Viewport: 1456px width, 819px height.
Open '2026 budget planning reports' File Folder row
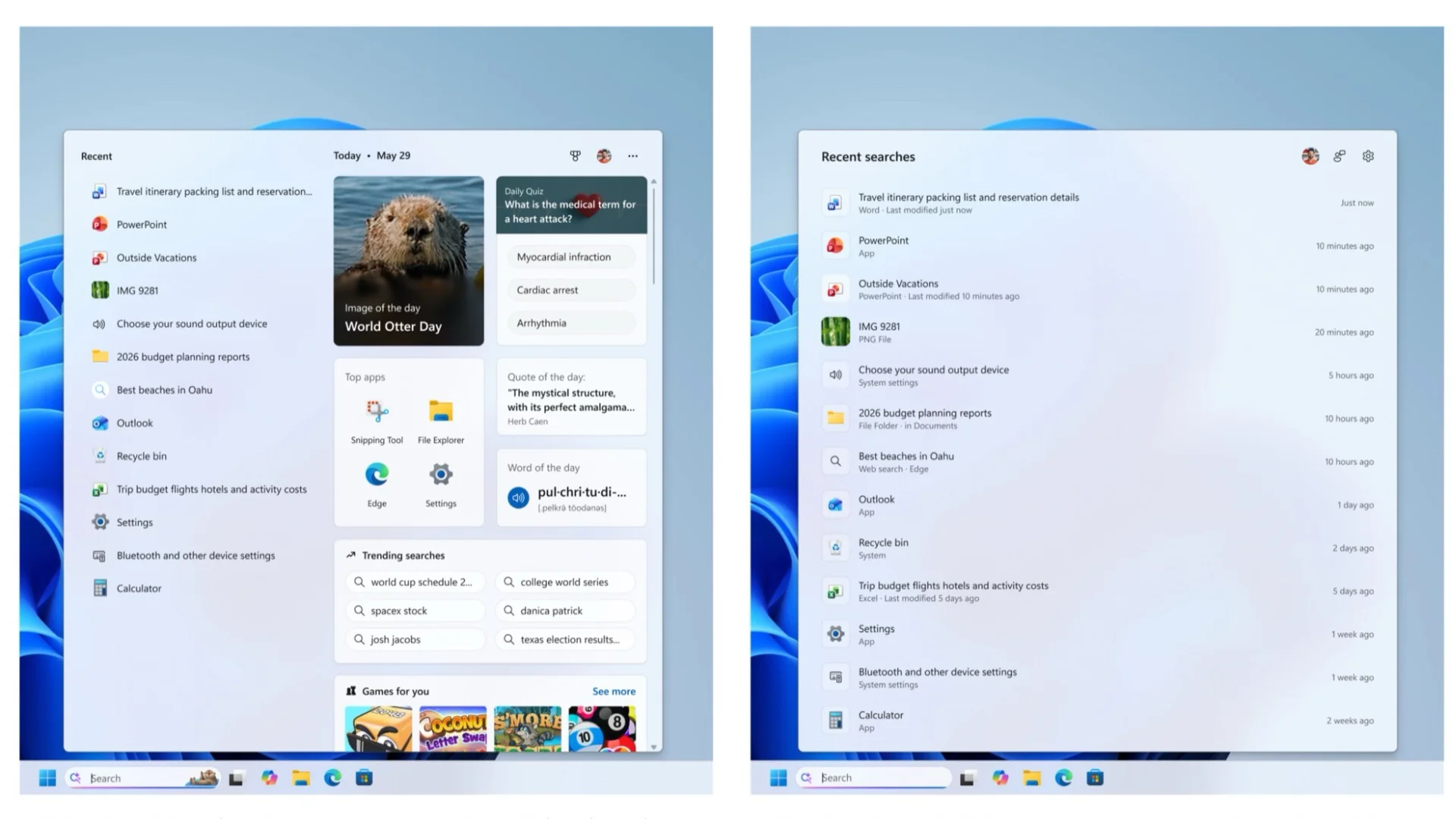[1097, 419]
